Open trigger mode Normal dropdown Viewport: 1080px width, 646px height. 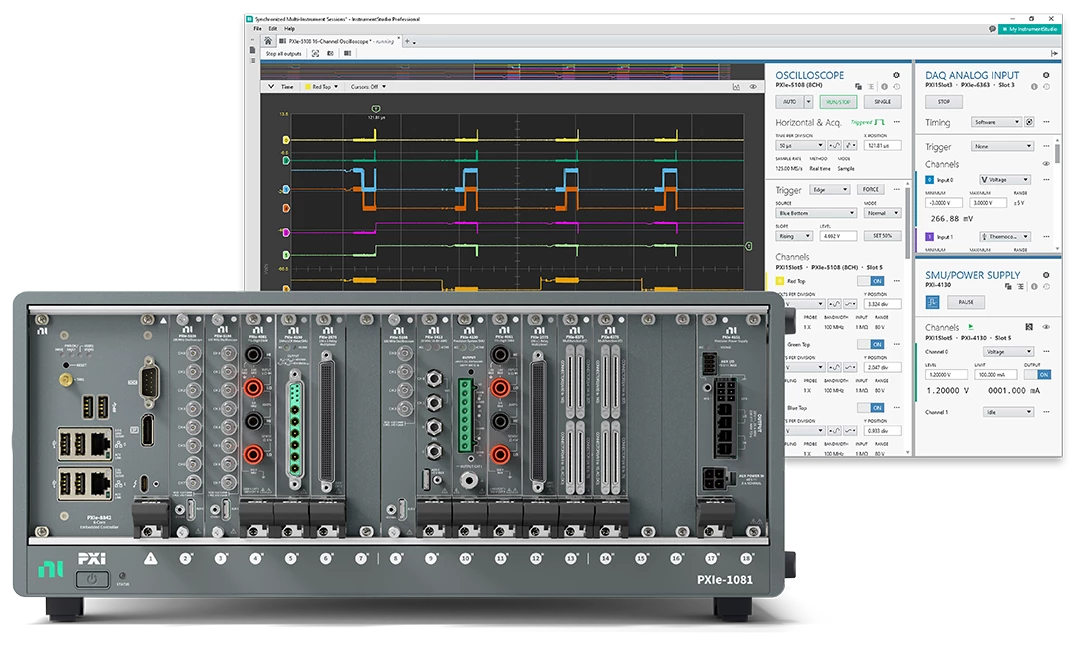[x=882, y=213]
